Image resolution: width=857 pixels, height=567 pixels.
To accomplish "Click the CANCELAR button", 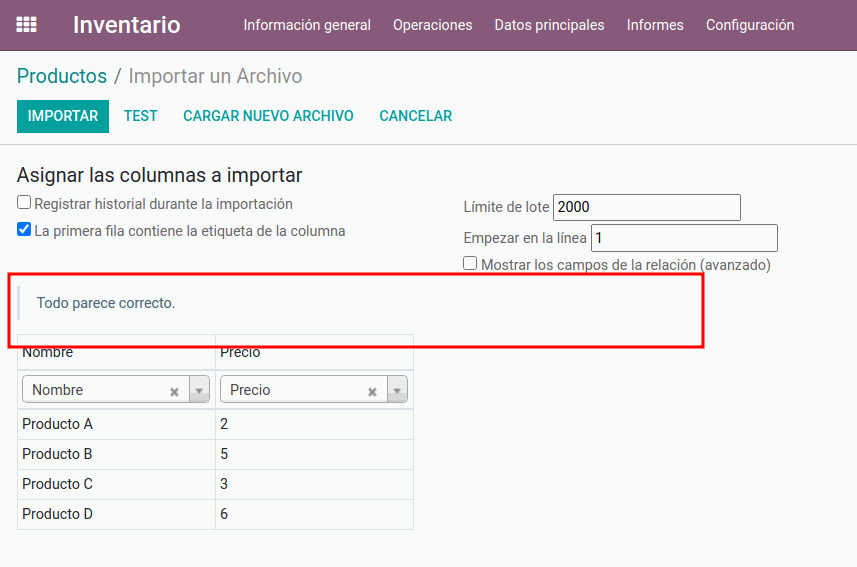I will tap(416, 116).
